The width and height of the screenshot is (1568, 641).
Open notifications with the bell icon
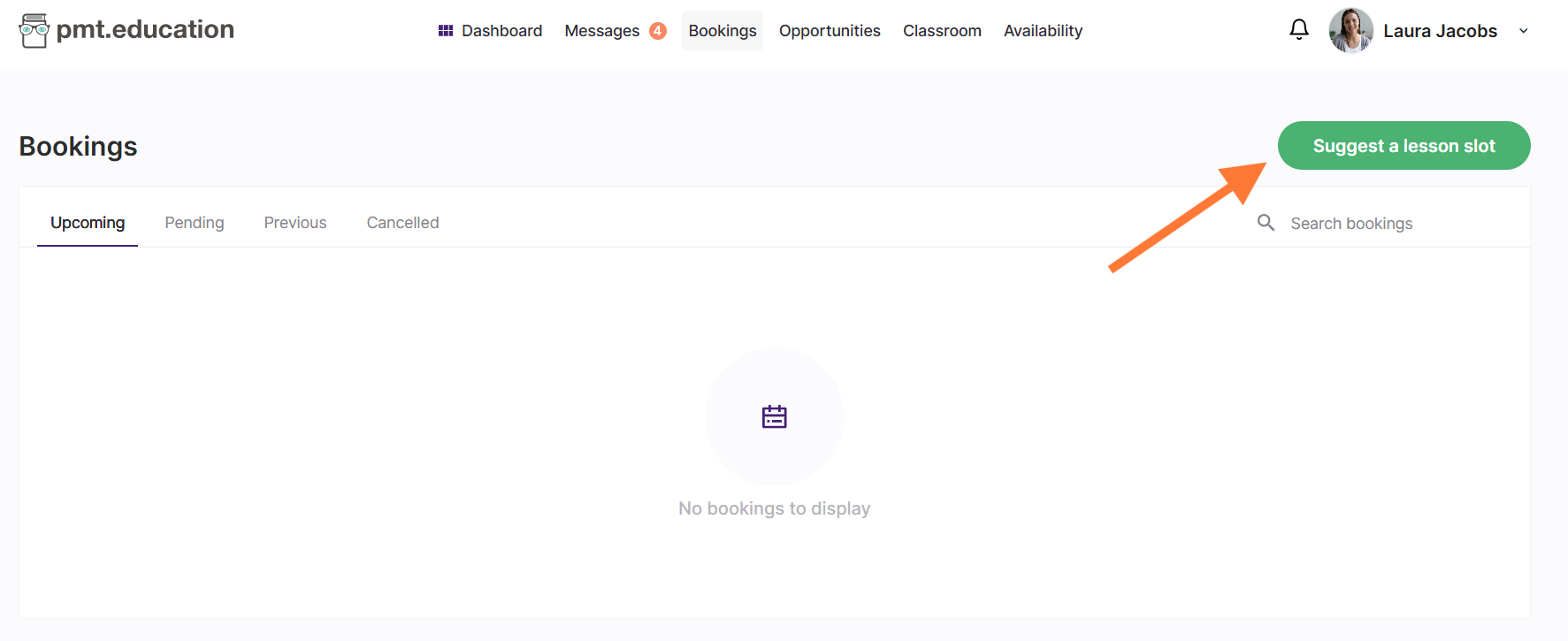[x=1298, y=30]
